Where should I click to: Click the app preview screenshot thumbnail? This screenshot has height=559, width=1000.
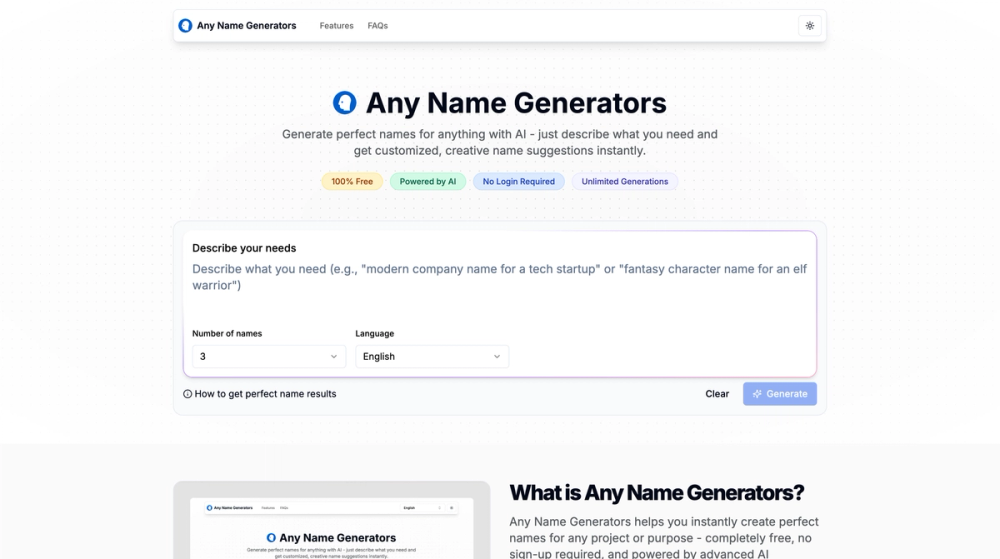[332, 520]
